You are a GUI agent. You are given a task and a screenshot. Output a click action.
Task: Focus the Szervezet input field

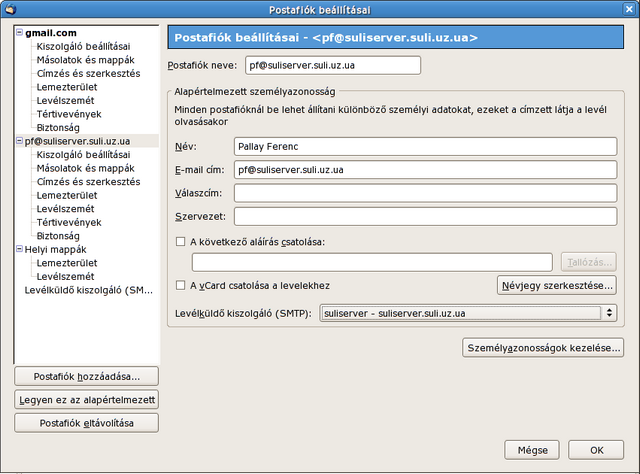pyautogui.click(x=425, y=216)
